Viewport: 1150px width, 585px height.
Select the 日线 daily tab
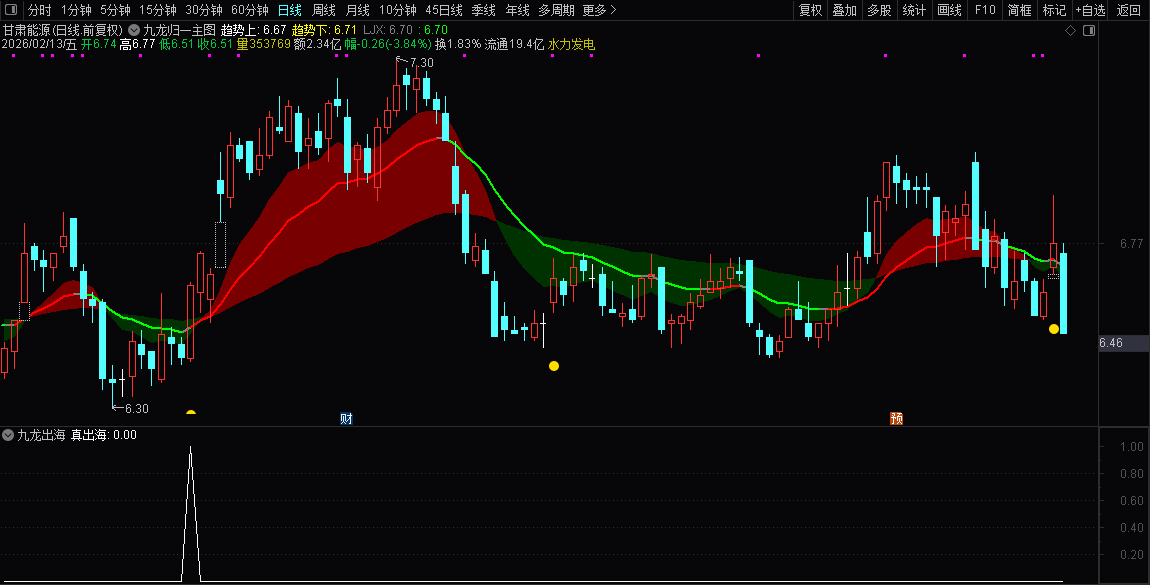coord(290,10)
